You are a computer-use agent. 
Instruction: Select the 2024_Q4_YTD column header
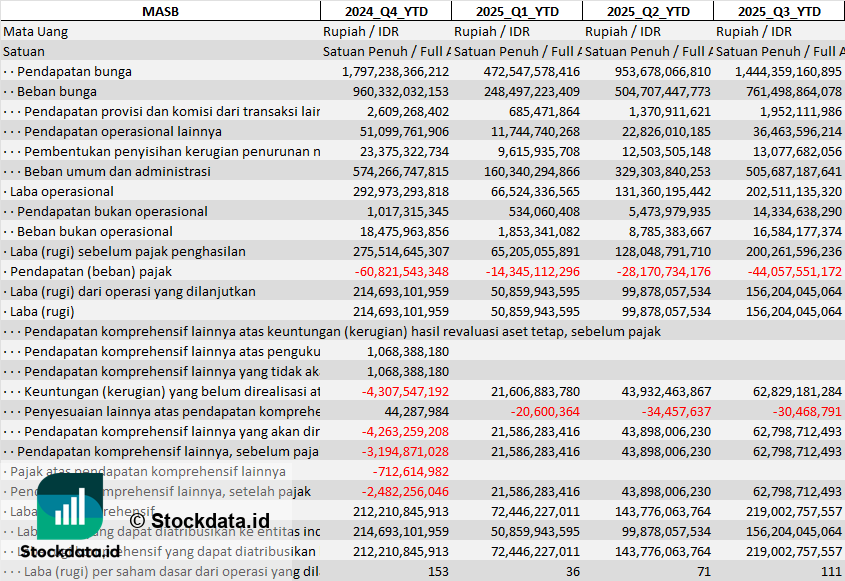click(x=385, y=11)
